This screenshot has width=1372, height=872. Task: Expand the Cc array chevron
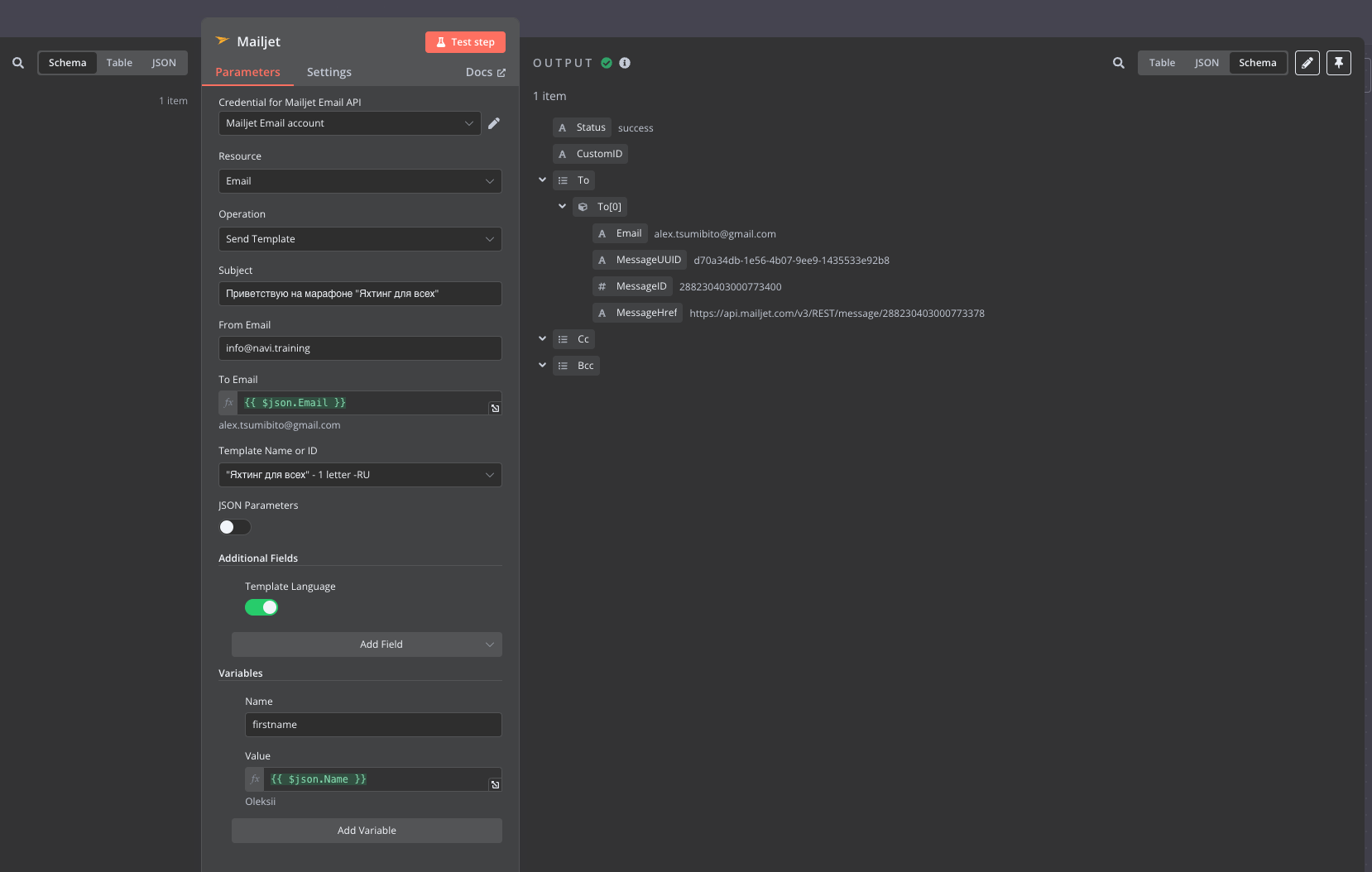tap(542, 338)
